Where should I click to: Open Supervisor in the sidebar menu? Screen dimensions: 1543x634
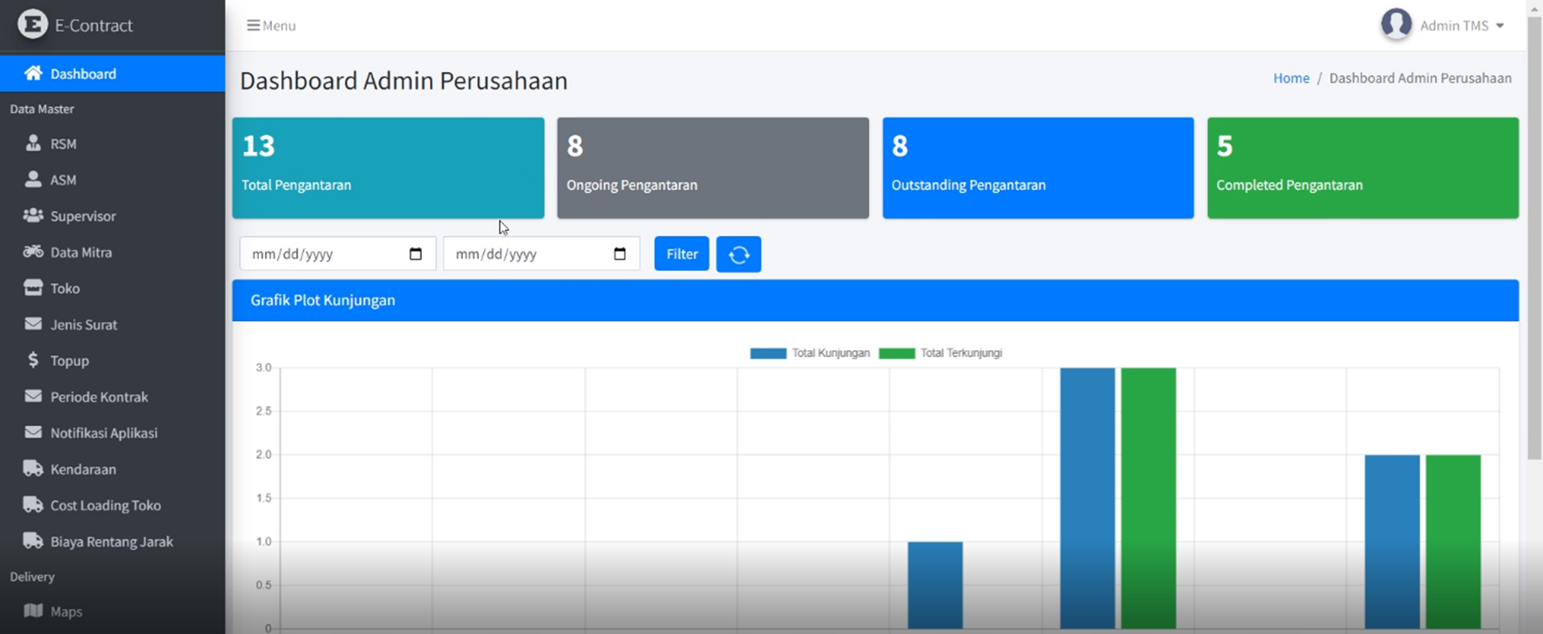pos(83,216)
